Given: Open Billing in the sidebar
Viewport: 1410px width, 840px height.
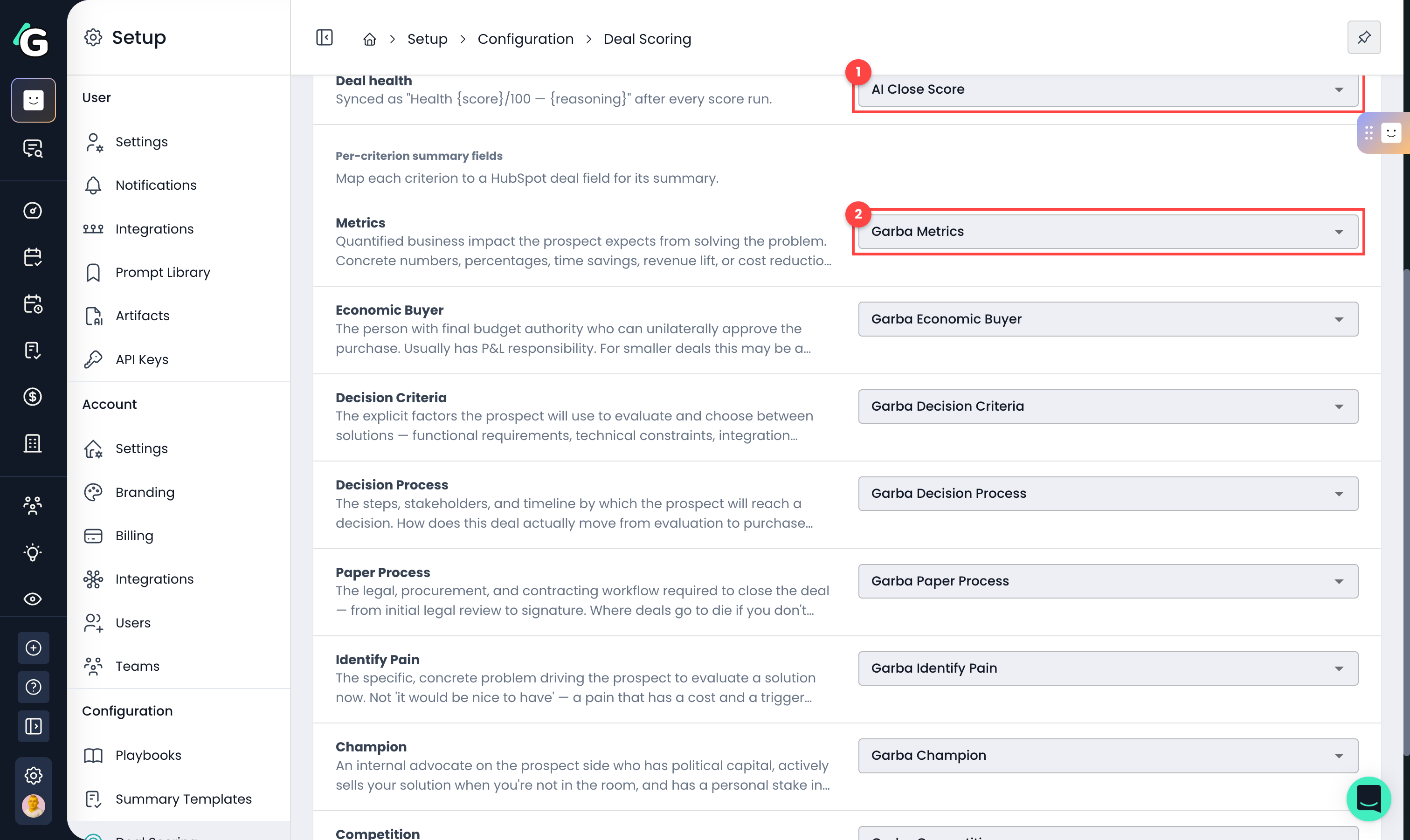Looking at the screenshot, I should tap(179, 536).
